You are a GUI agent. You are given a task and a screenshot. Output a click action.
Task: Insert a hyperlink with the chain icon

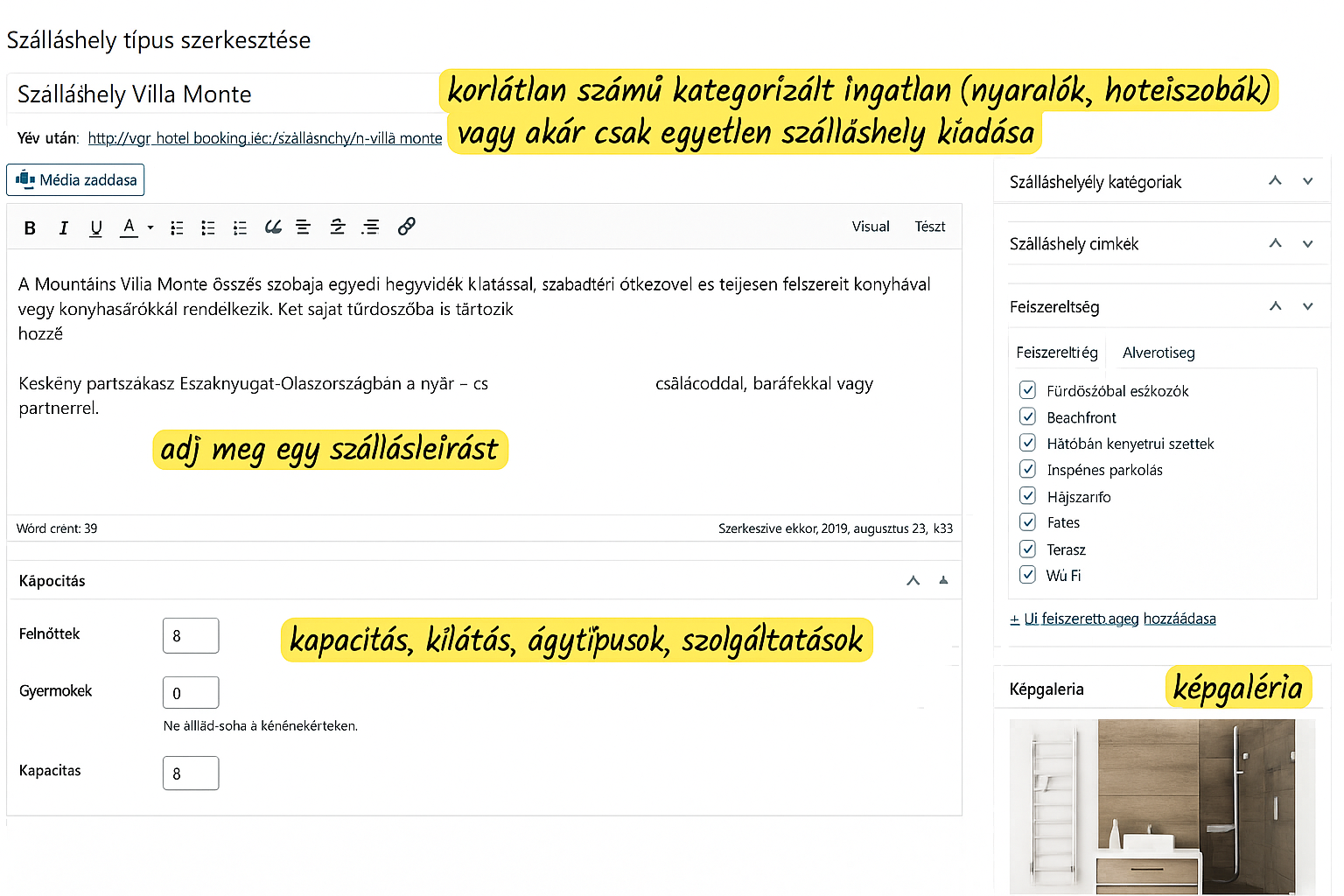coord(406,227)
